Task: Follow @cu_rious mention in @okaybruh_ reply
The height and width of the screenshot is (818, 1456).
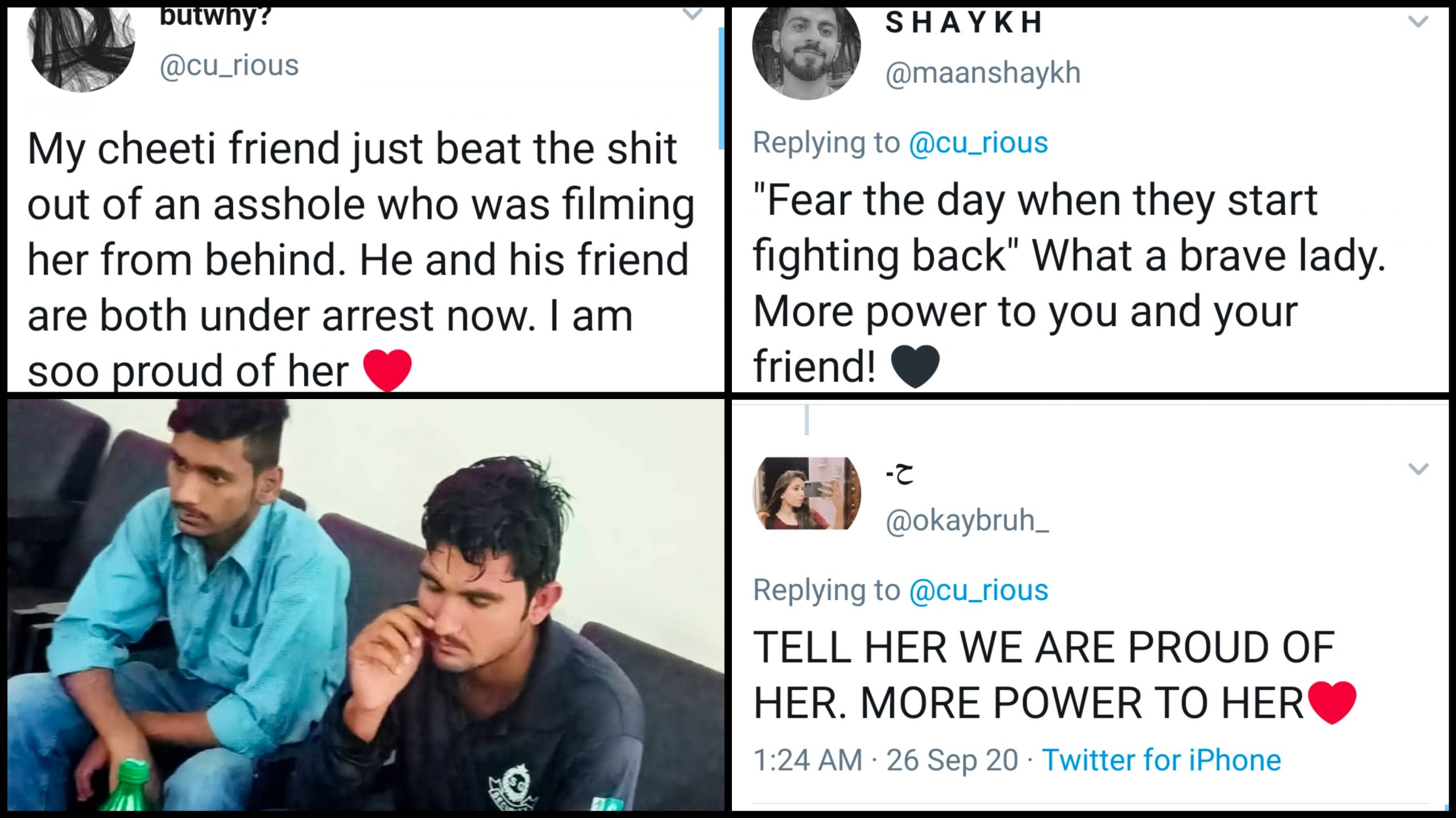Action: pos(978,589)
